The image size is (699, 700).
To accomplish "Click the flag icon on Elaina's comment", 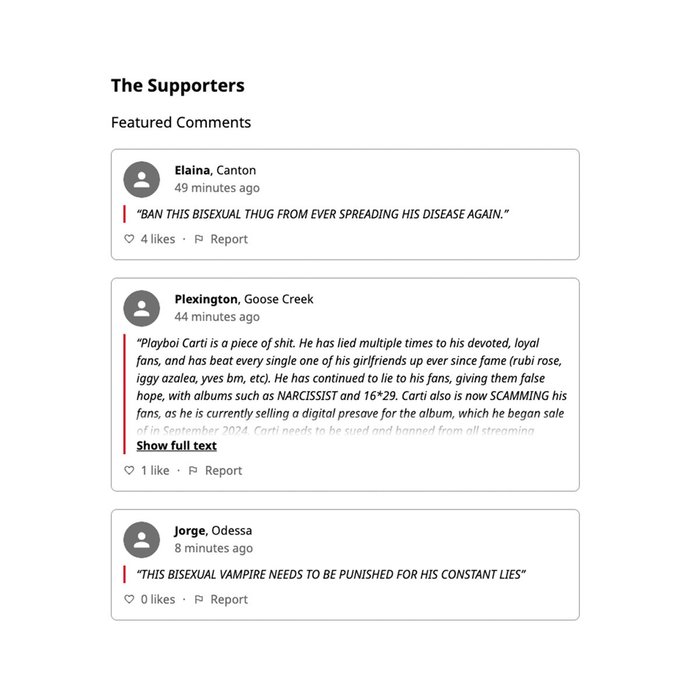I will point(199,239).
